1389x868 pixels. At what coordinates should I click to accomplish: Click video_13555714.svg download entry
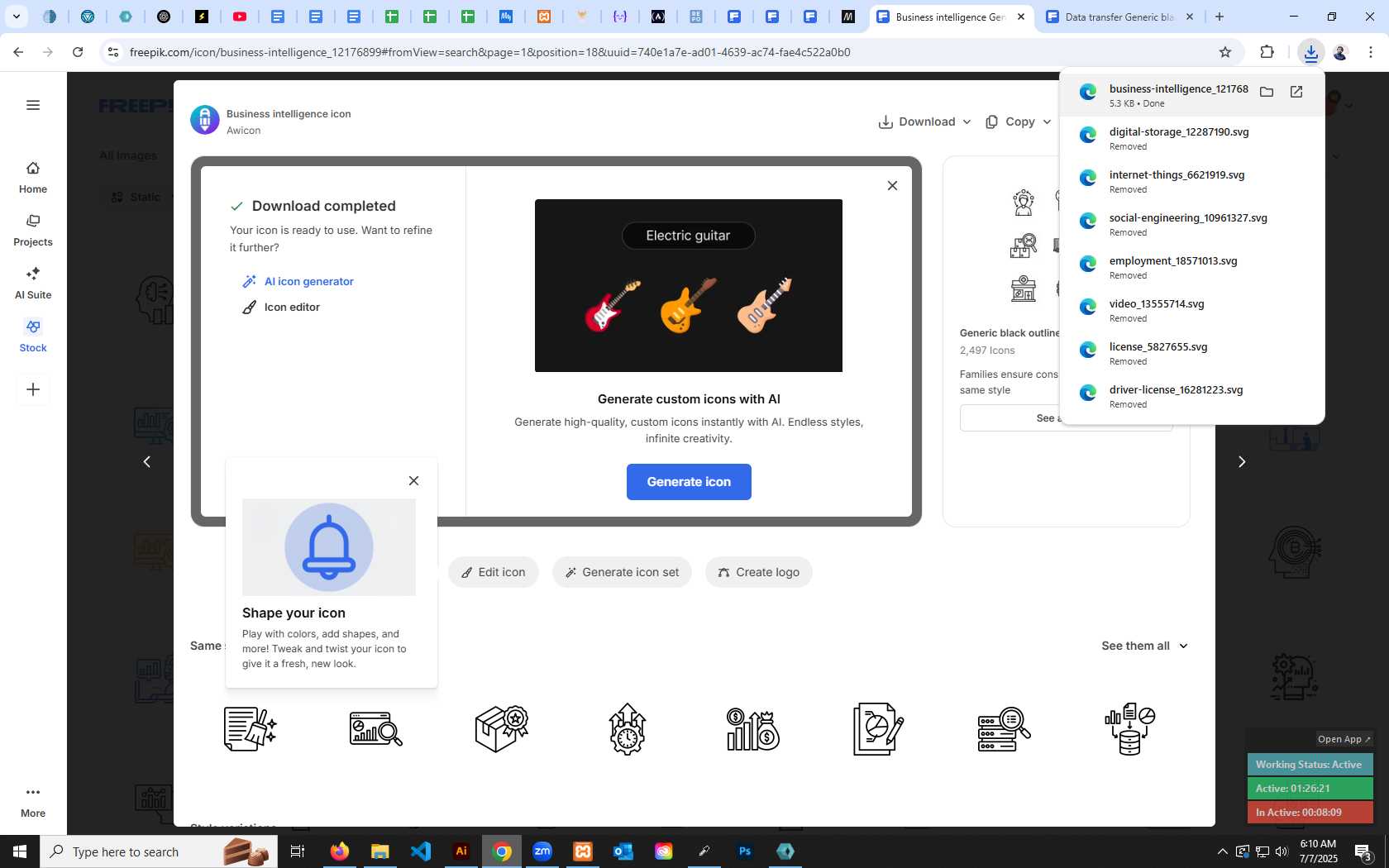tap(1191, 310)
